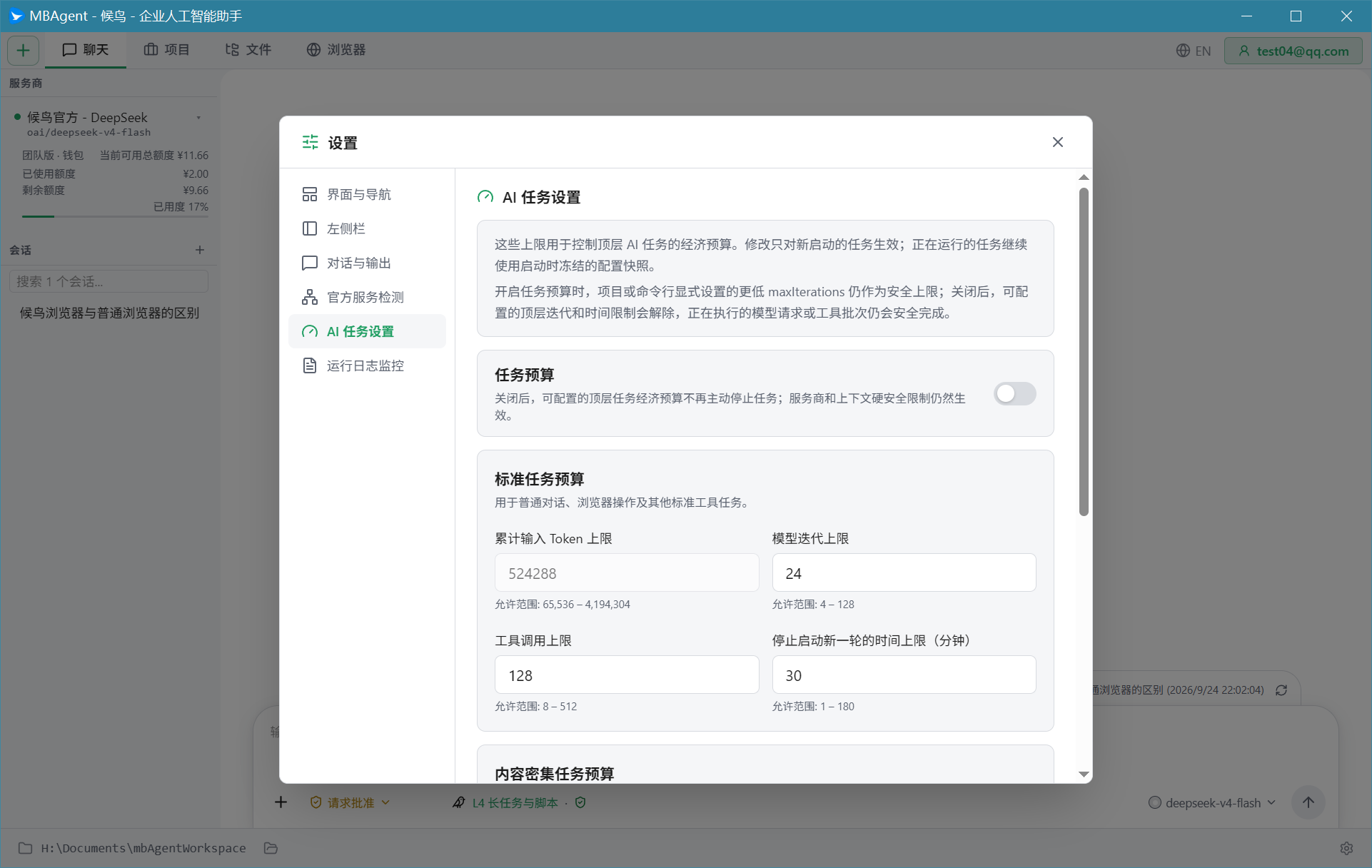Click the gauge icon beside AI 任务设置 heading
This screenshot has height=868, width=1372.
pyautogui.click(x=485, y=197)
